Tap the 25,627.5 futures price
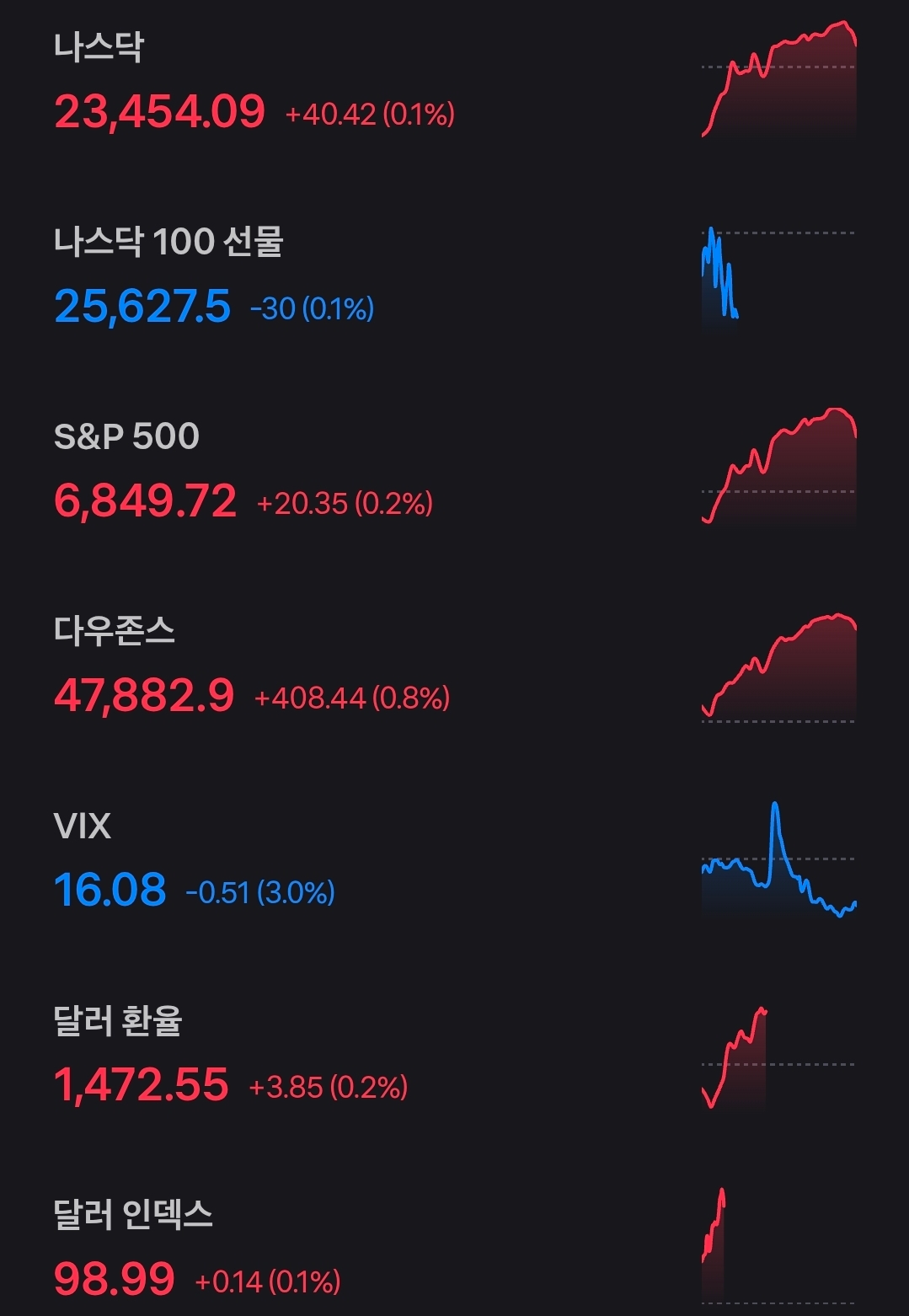 tap(142, 307)
